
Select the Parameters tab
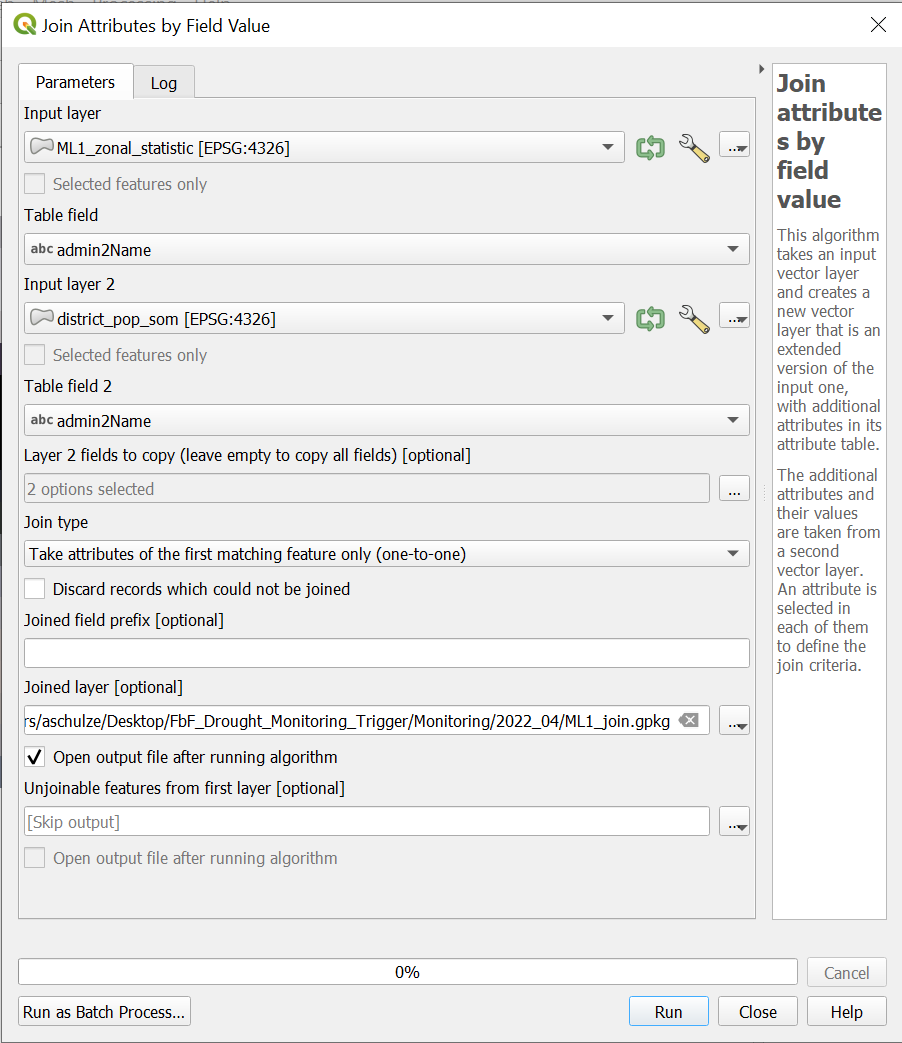75,82
